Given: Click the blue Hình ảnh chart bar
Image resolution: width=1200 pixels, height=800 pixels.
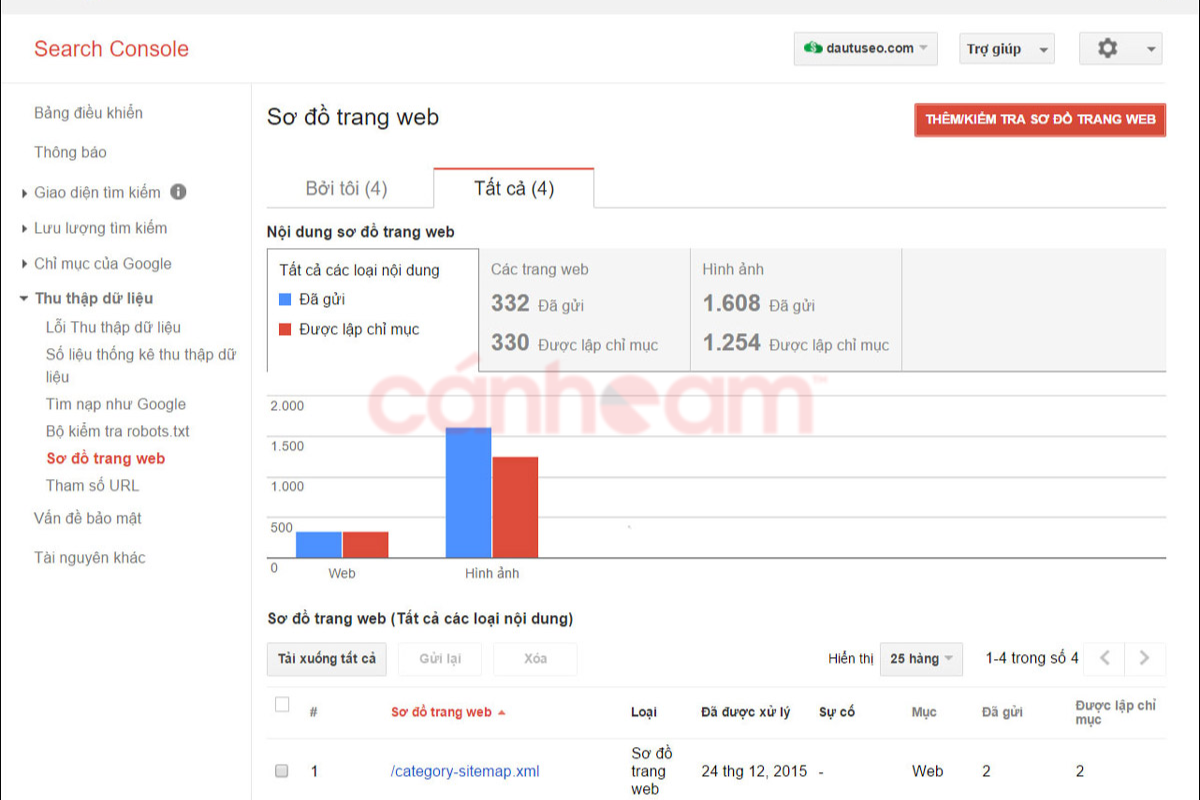Looking at the screenshot, I should pos(468,492).
